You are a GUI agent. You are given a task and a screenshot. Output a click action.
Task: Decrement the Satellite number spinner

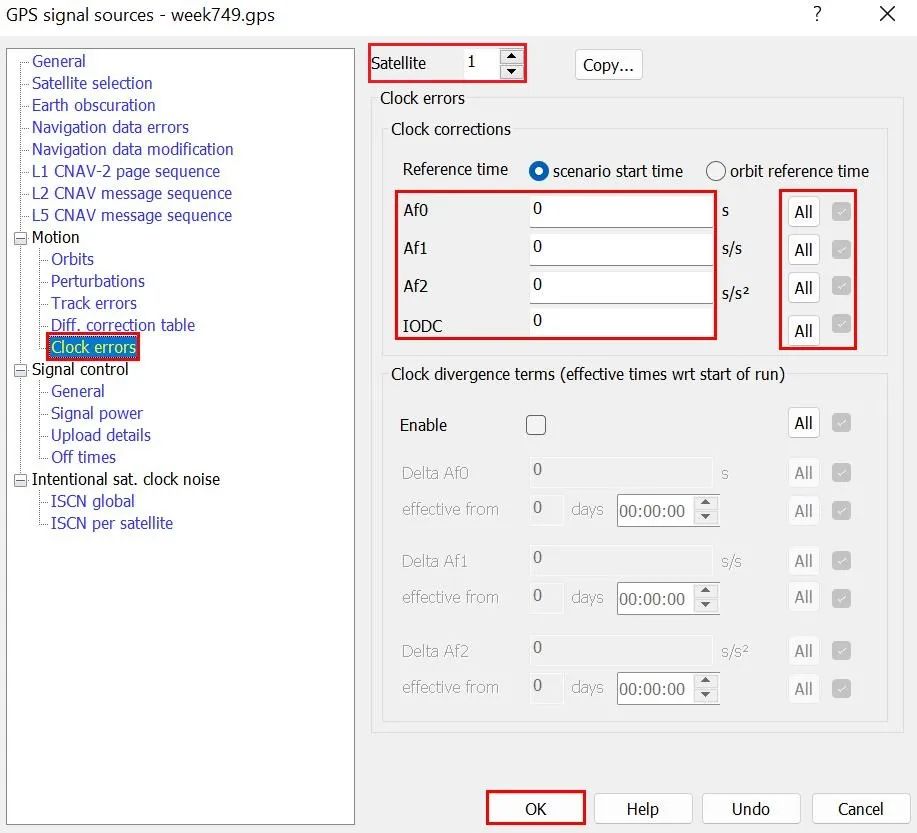pyautogui.click(x=511, y=71)
